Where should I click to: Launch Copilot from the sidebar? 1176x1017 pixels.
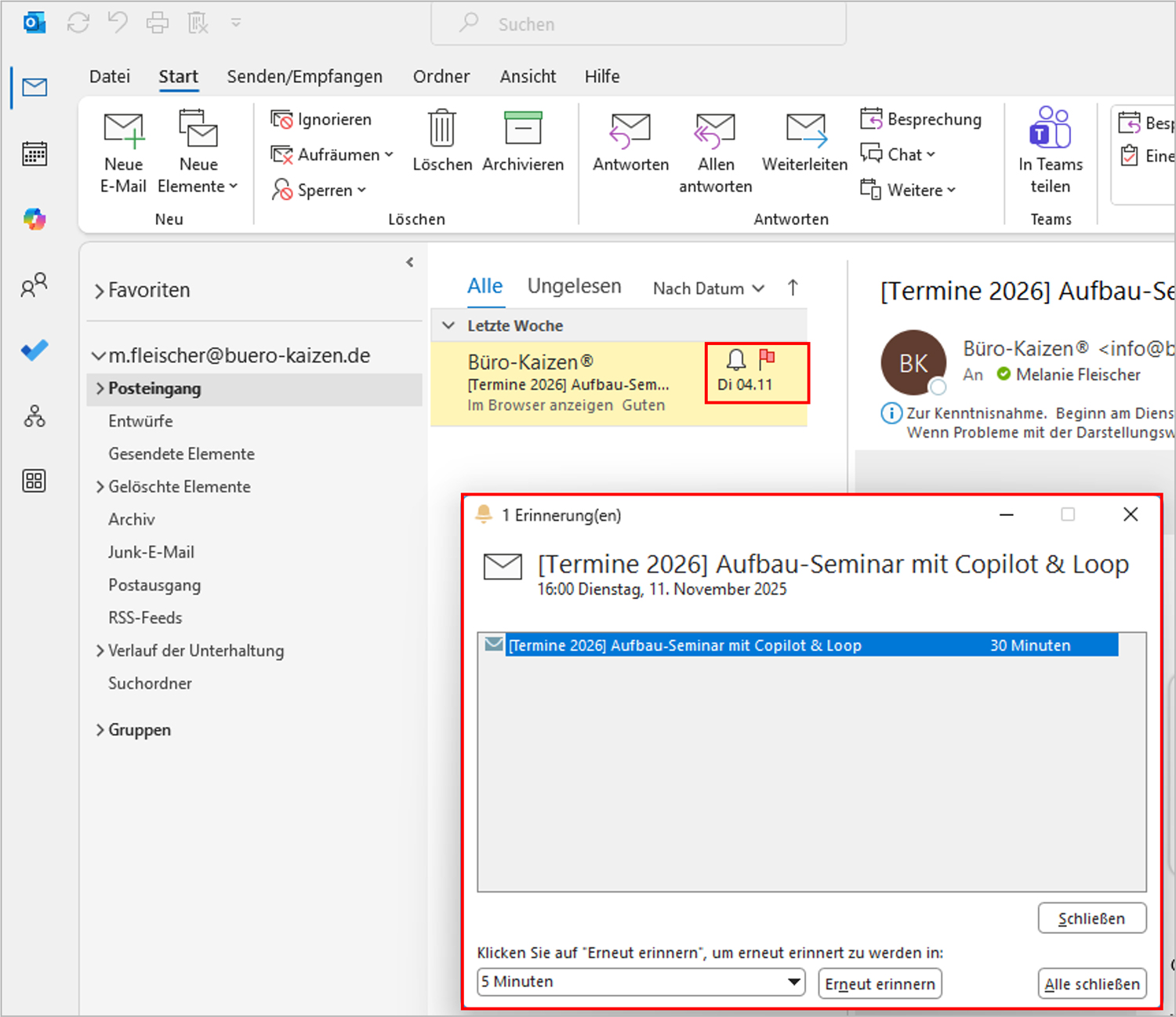[x=34, y=219]
